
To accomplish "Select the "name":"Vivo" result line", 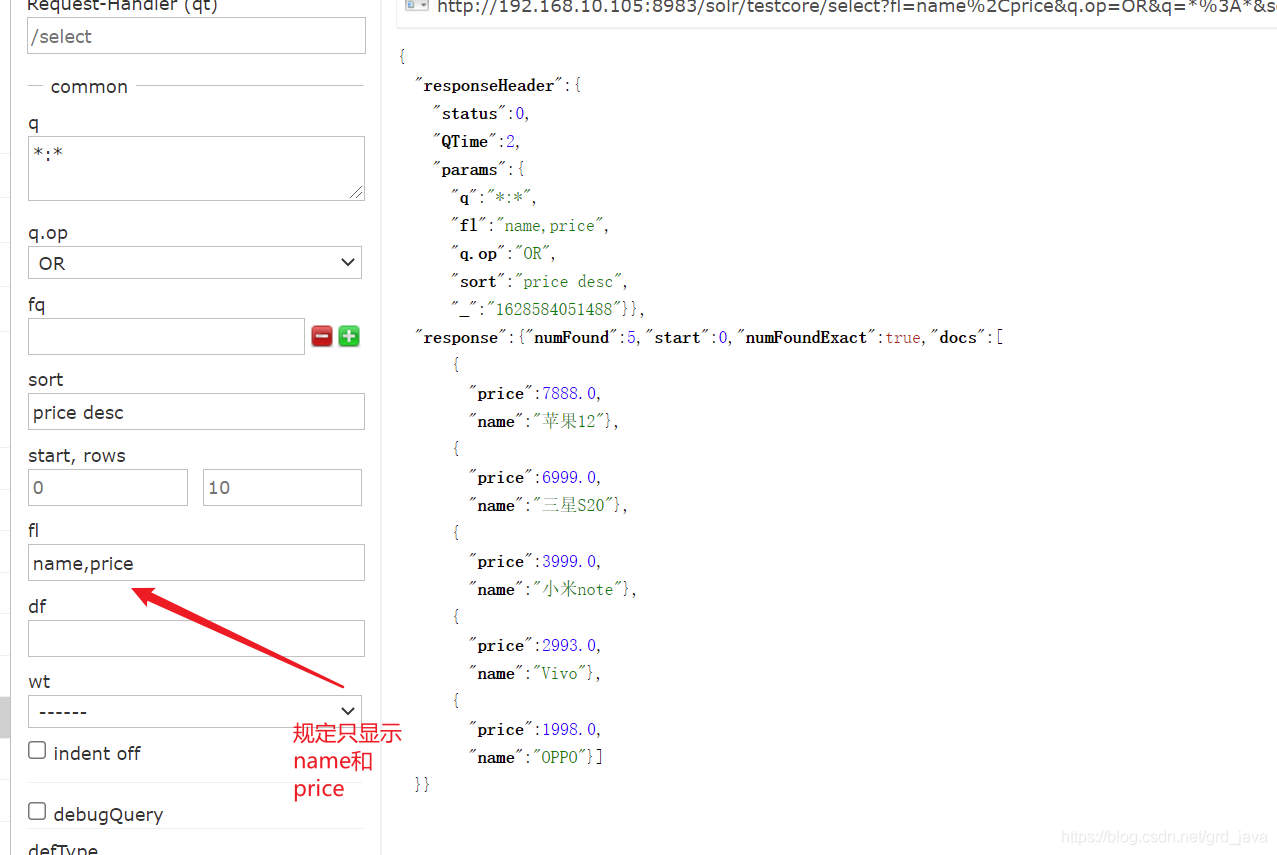I will (x=535, y=673).
